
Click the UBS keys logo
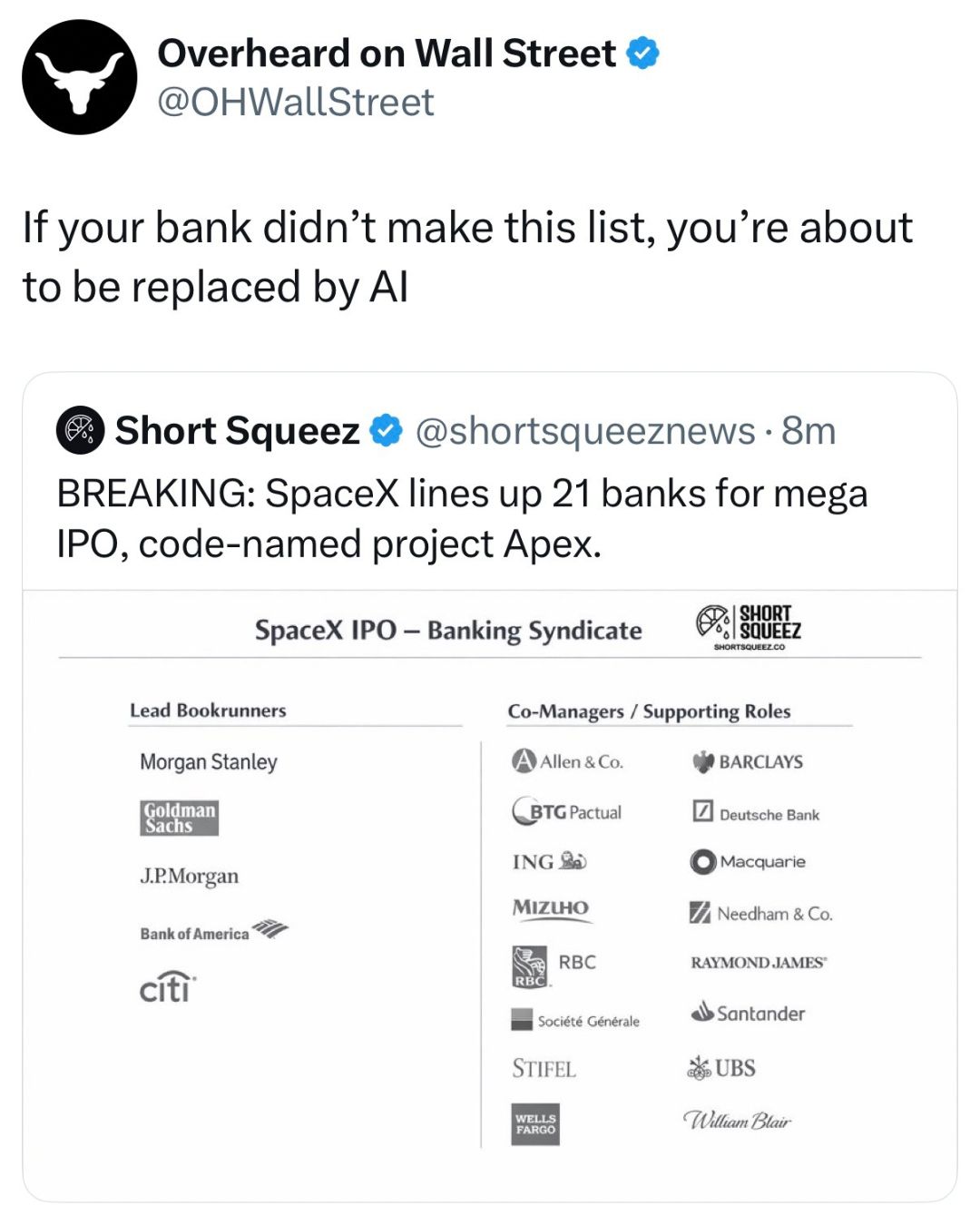(x=699, y=1068)
